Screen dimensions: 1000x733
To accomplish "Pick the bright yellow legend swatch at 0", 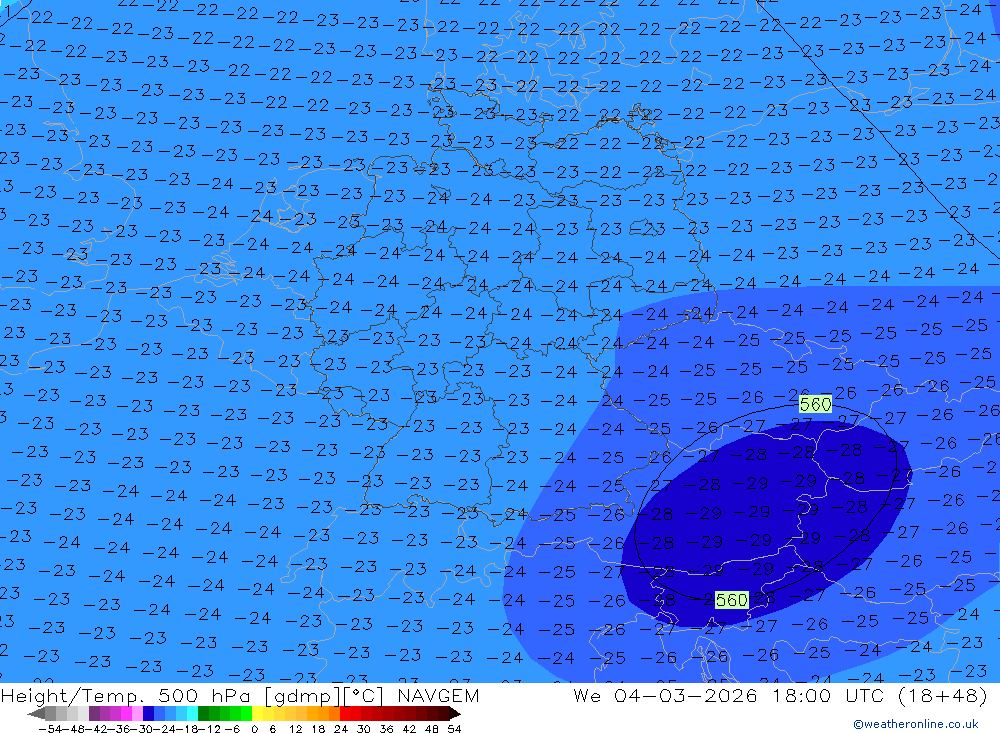I will point(258,714).
